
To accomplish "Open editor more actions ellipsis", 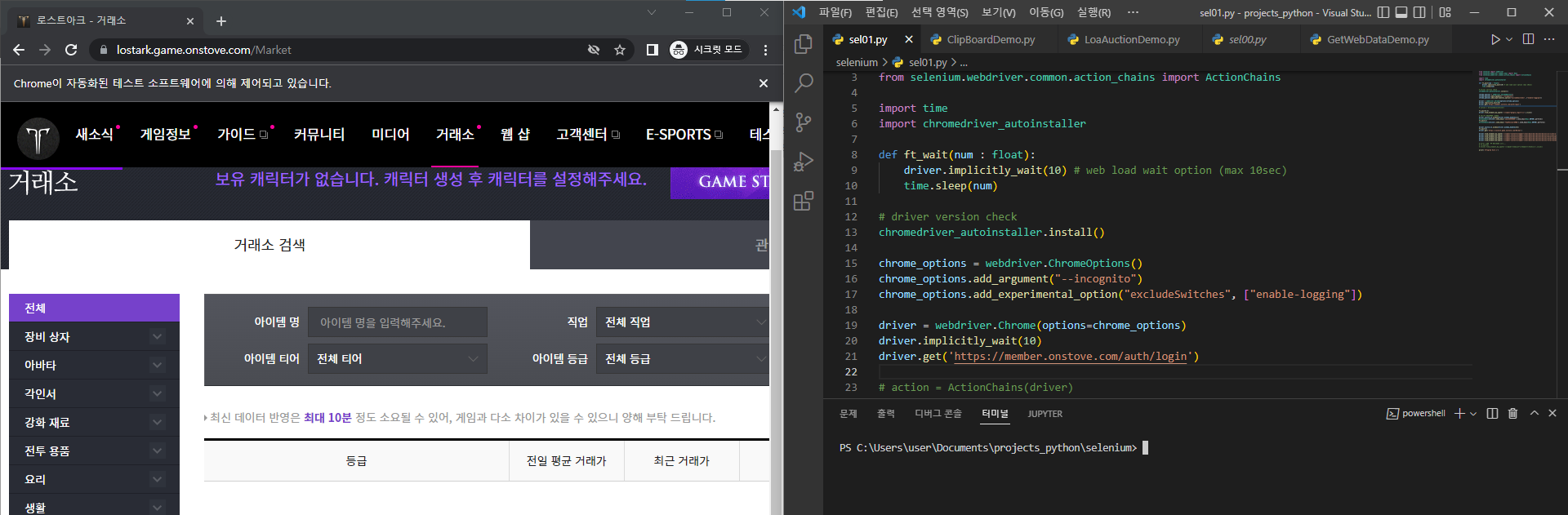I will tap(1549, 39).
